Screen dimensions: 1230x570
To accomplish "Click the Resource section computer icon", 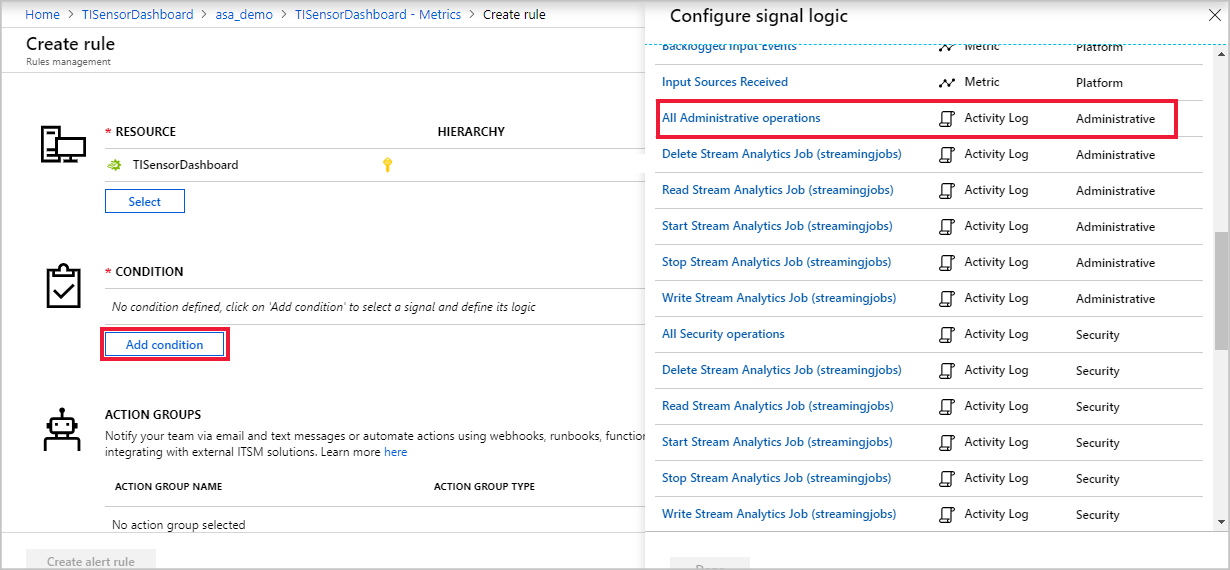I will (x=62, y=145).
